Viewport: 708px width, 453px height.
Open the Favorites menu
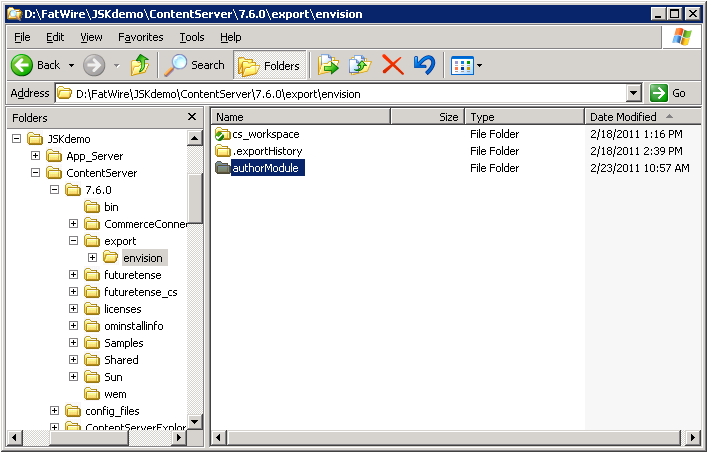(140, 37)
